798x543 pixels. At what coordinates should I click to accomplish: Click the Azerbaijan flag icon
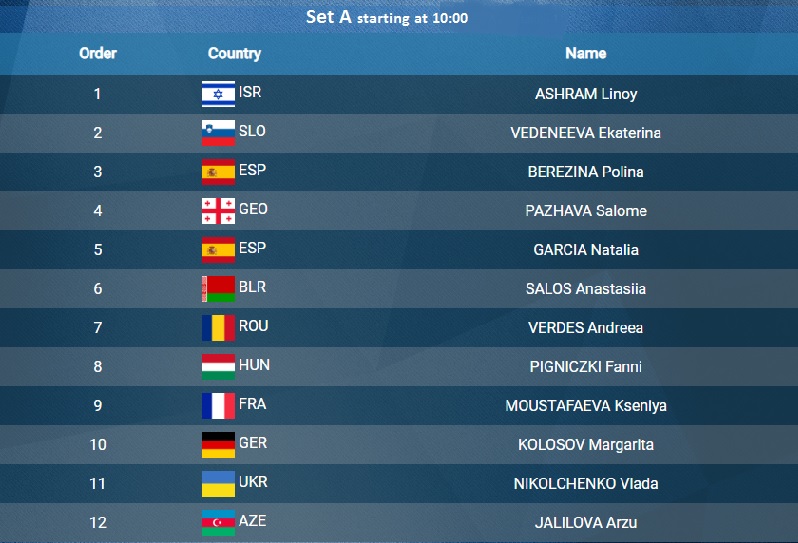[x=218, y=523]
